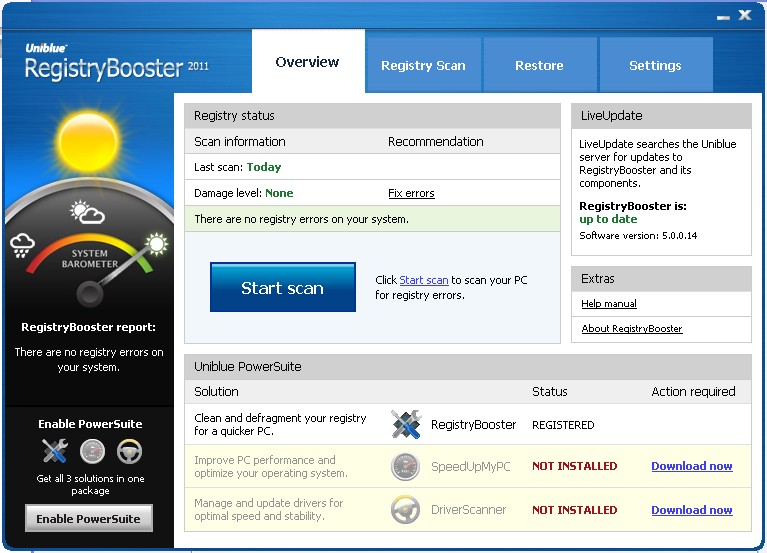The height and width of the screenshot is (553, 767).
Task: Click Download now for DriverScanner
Action: [692, 510]
